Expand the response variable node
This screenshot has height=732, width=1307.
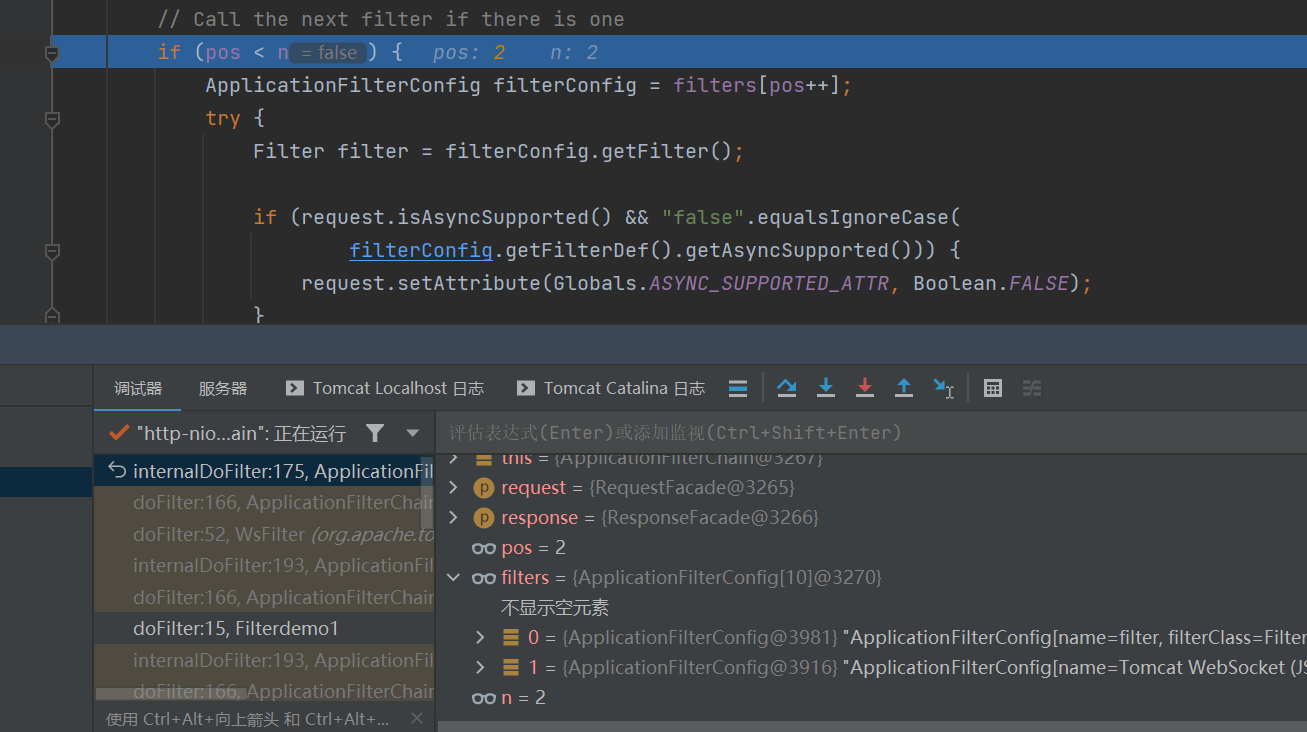coord(453,517)
